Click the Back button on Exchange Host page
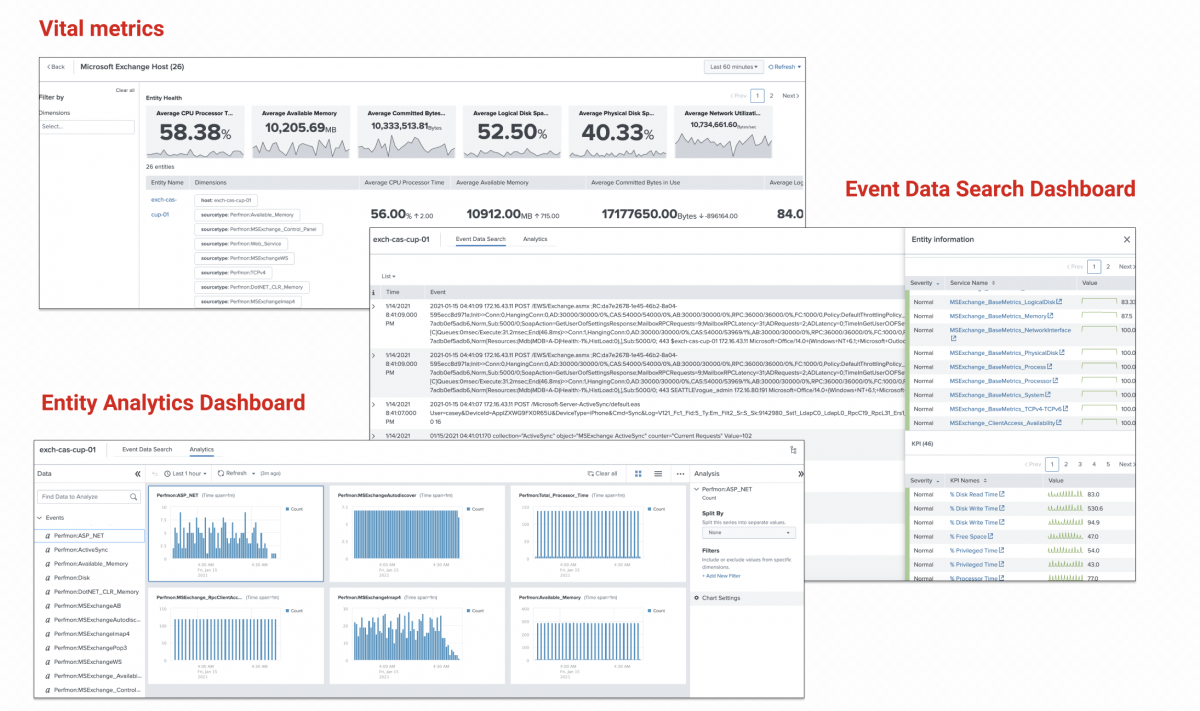The height and width of the screenshot is (711, 1200). tap(56, 67)
